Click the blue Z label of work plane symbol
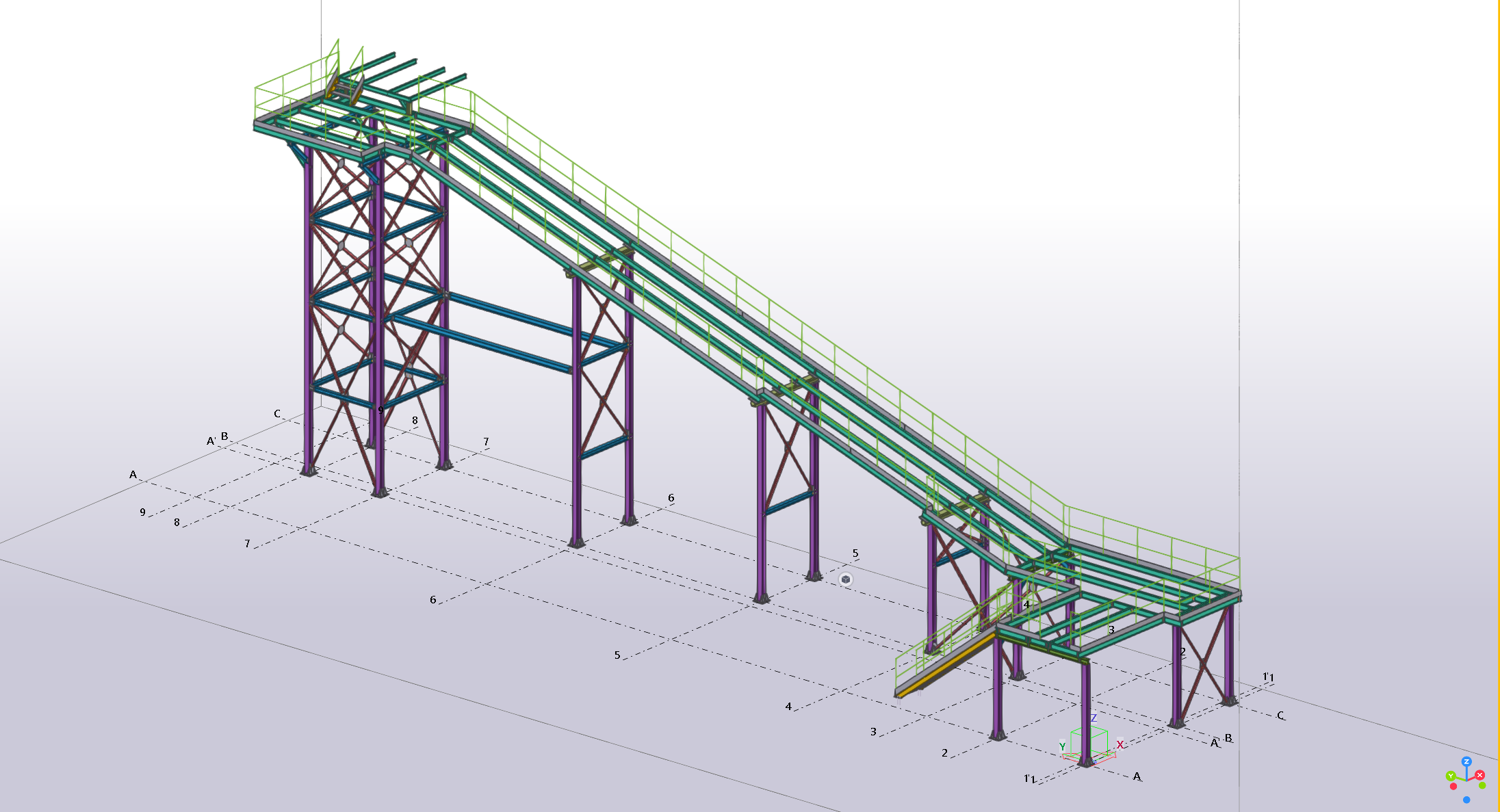 click(x=1094, y=718)
